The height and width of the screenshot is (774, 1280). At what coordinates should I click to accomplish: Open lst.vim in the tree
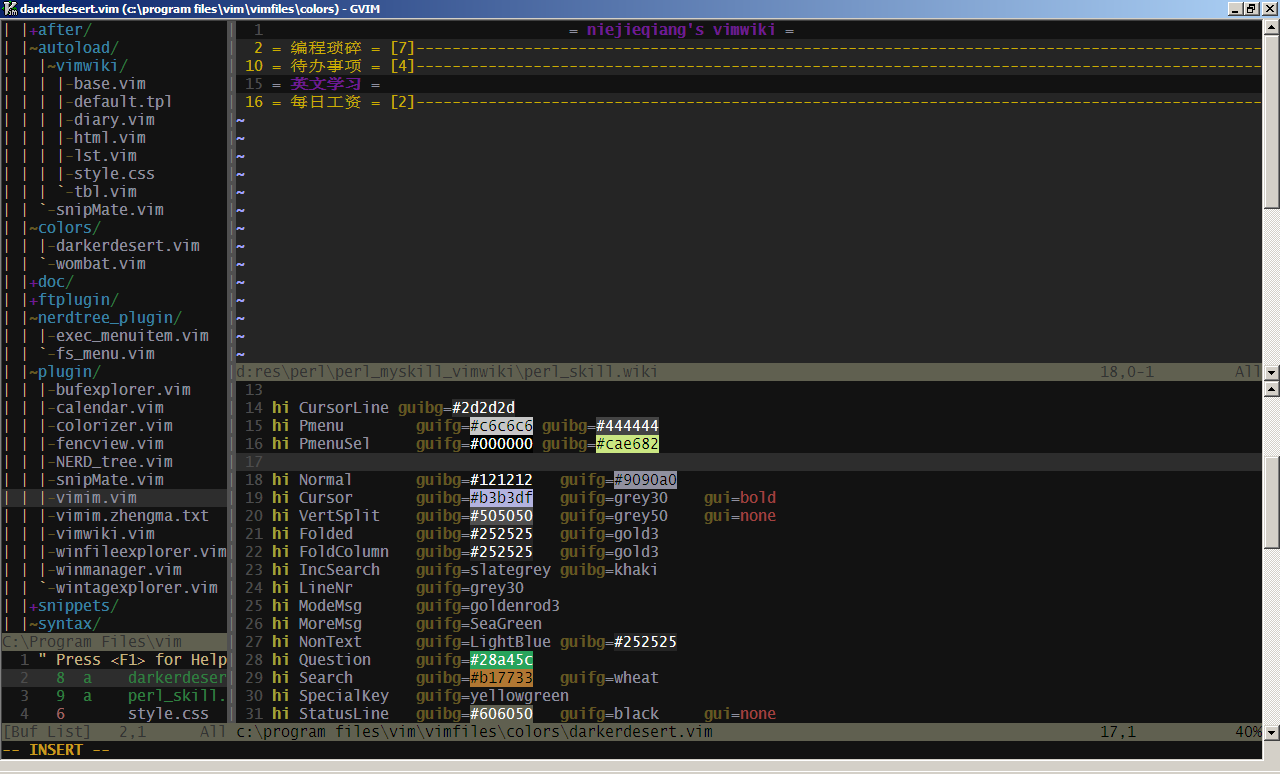coord(105,156)
